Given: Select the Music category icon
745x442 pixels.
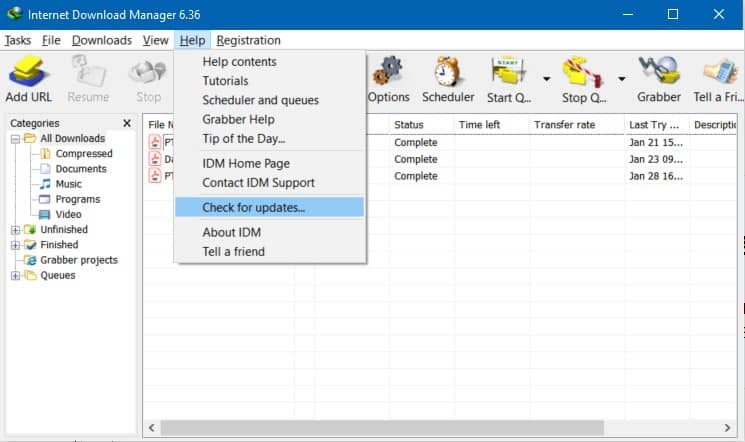Looking at the screenshot, I should point(45,184).
